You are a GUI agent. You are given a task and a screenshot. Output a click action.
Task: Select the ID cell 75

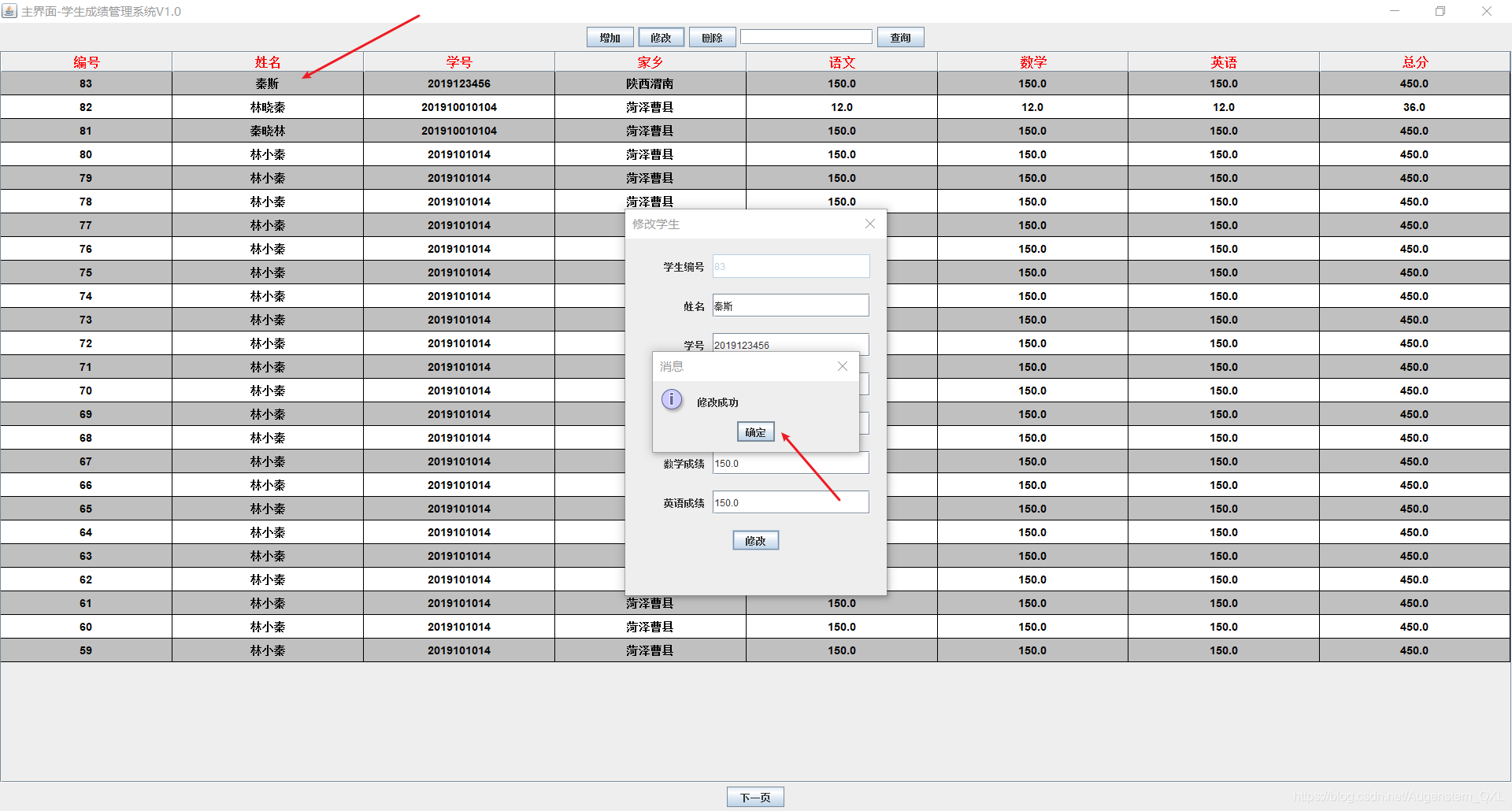tap(86, 272)
